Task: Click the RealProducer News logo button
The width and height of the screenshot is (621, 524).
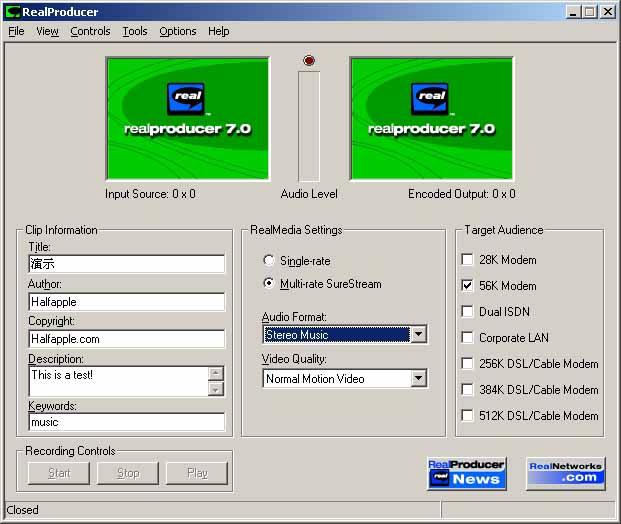Action: (x=466, y=473)
